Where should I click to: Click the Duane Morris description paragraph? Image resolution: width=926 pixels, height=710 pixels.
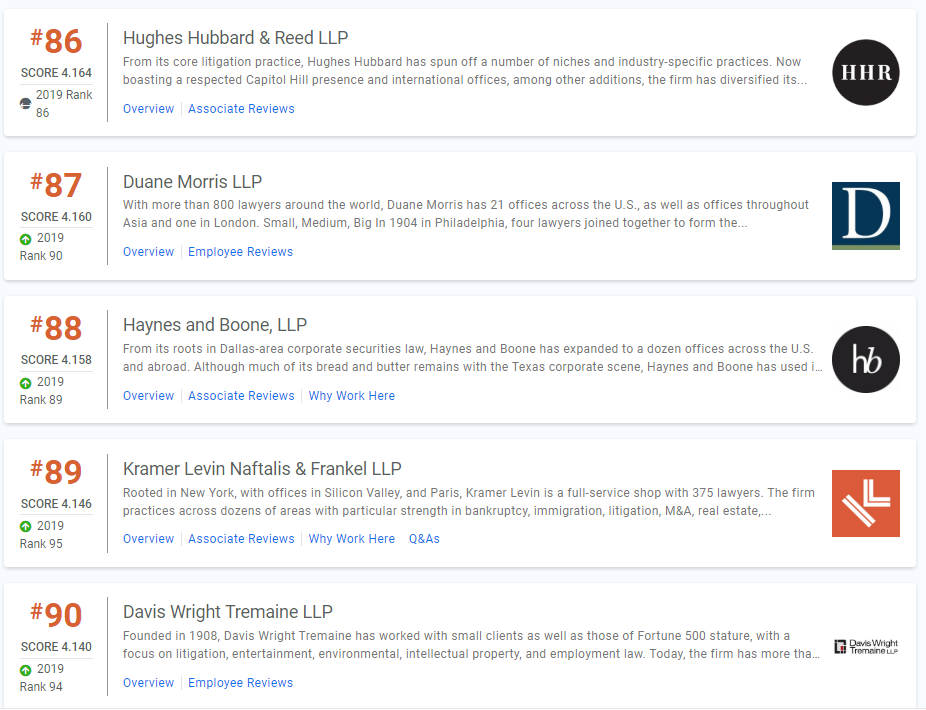466,214
